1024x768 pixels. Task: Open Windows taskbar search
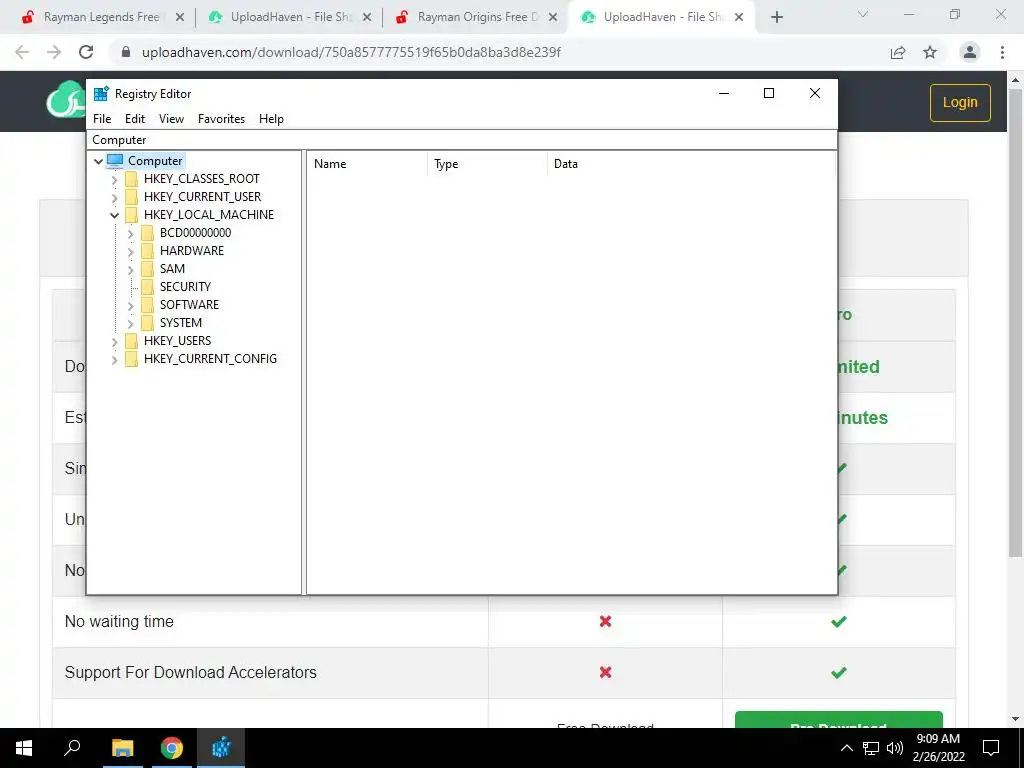pos(72,747)
